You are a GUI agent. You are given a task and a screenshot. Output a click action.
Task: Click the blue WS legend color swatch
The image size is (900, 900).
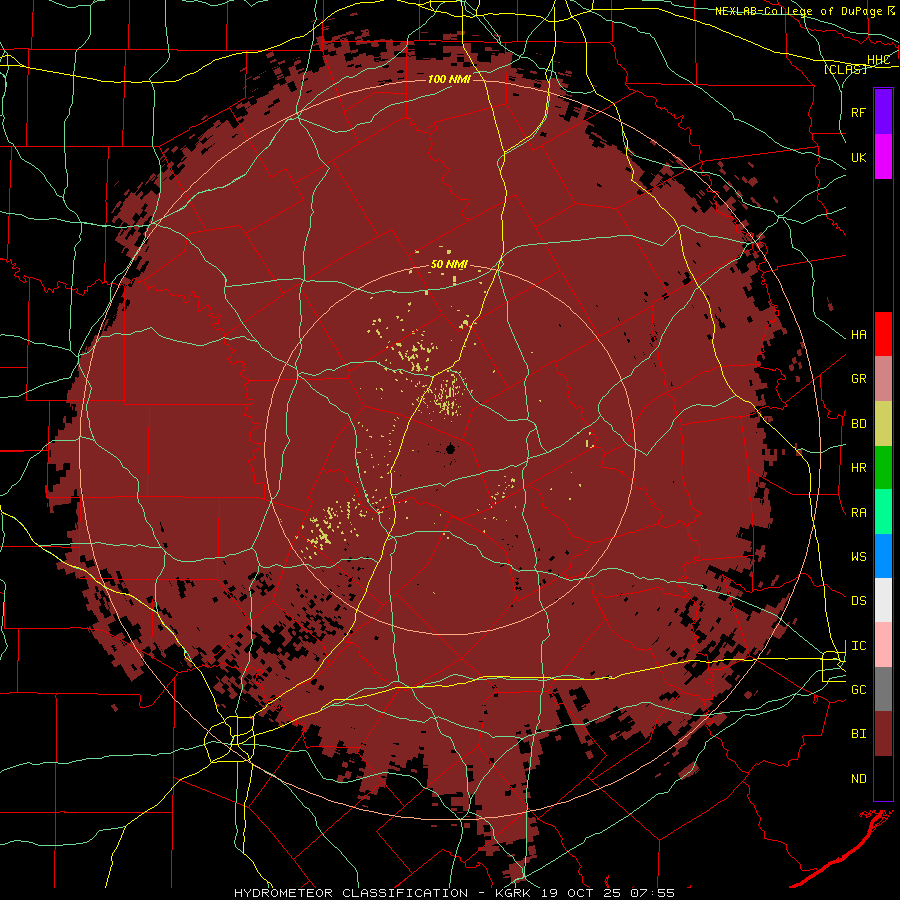(x=883, y=556)
